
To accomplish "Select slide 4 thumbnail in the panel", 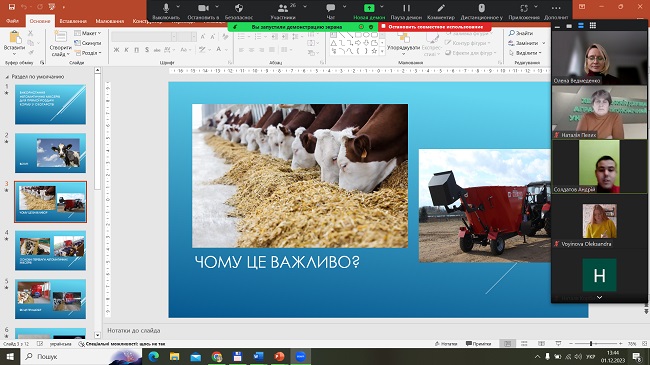I will pos(51,250).
